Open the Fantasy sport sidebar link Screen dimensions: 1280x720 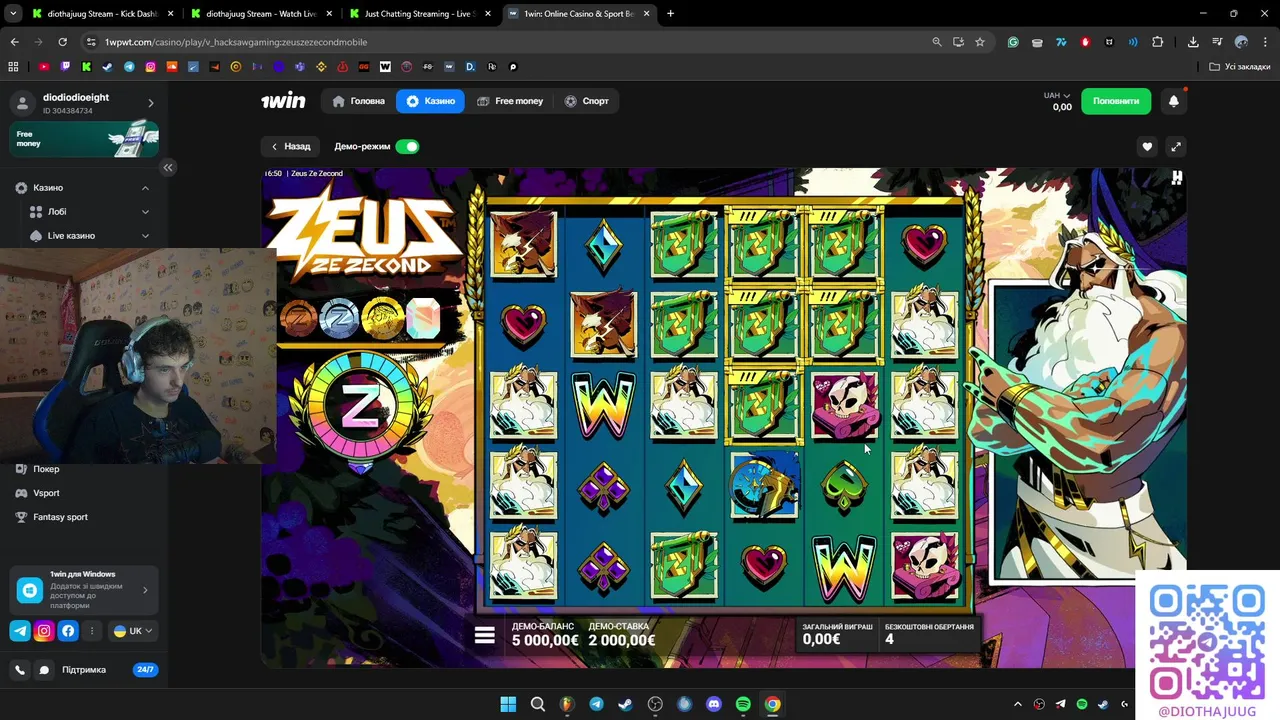pyautogui.click(x=60, y=517)
